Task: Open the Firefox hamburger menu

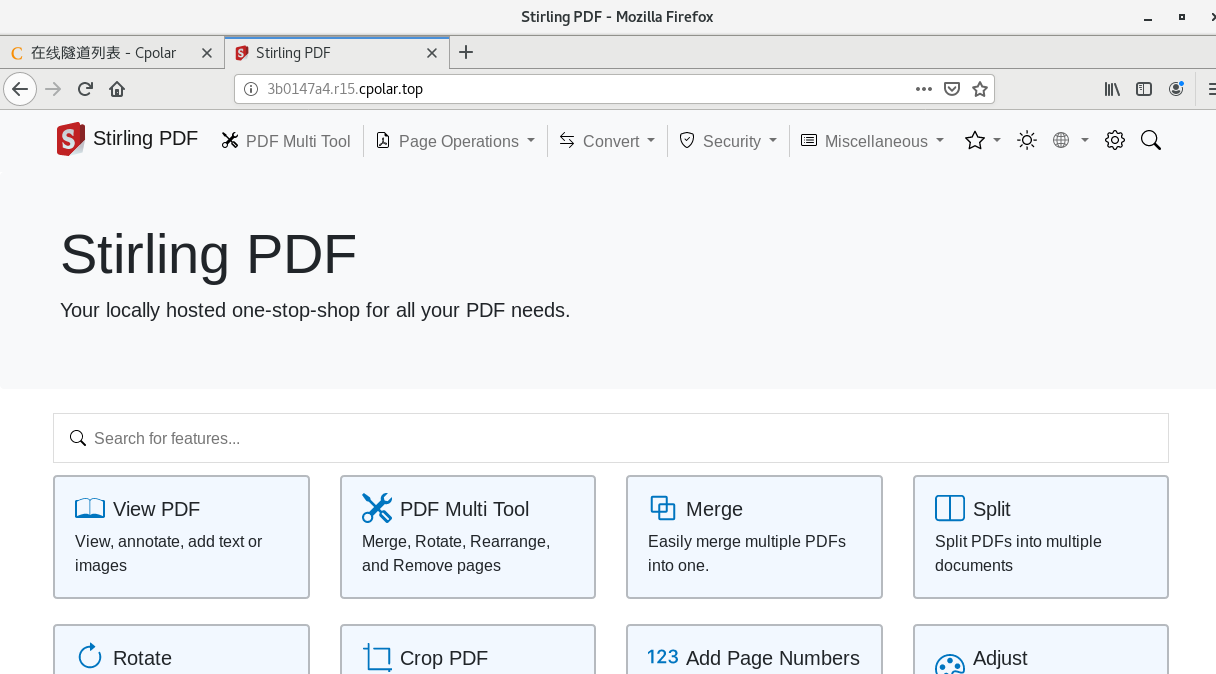Action: 1212,89
